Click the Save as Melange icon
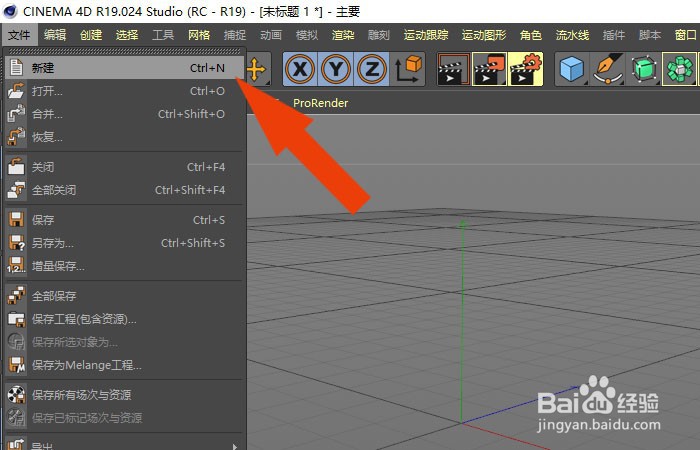Viewport: 700px width, 450px height. 17,365
